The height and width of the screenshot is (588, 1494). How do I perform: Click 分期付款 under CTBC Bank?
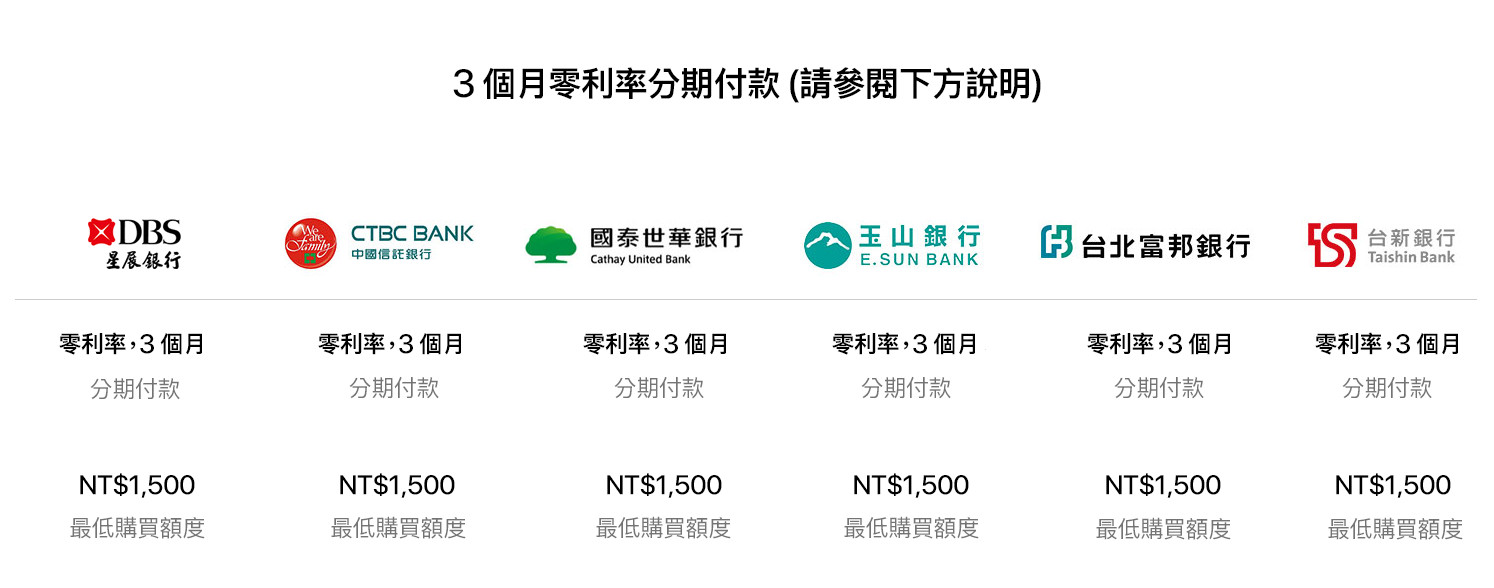point(394,389)
